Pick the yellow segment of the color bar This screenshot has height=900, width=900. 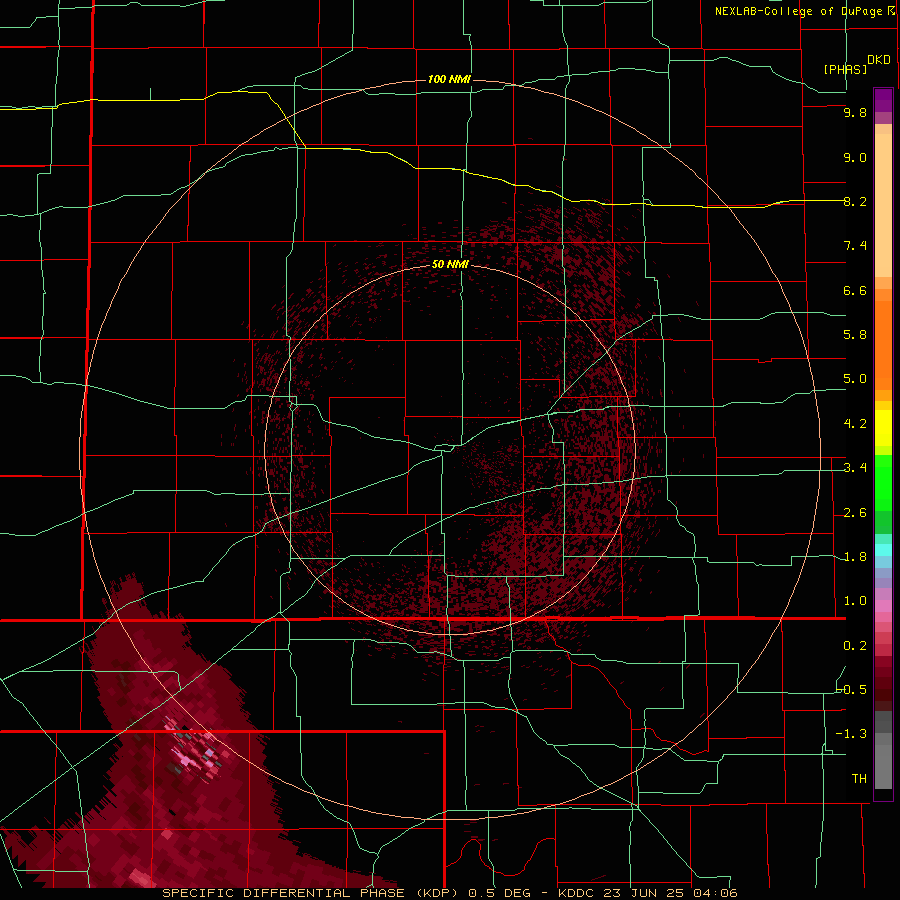coord(883,428)
